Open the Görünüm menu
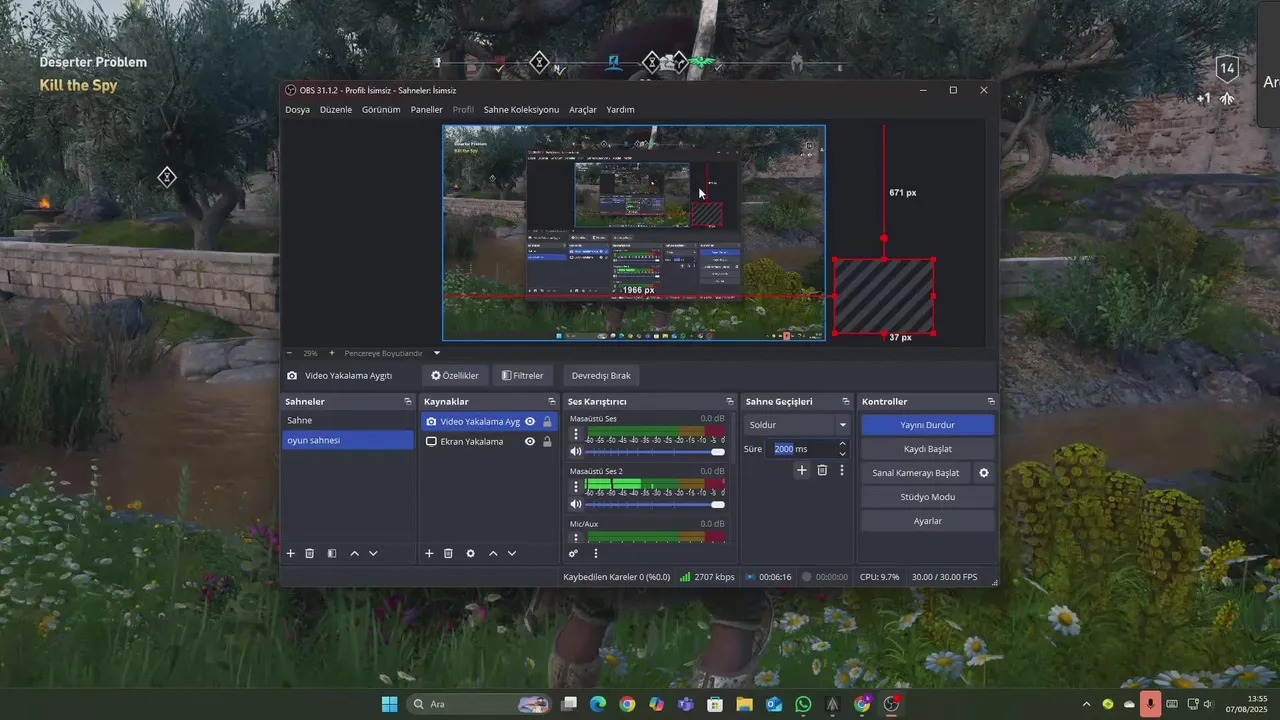The height and width of the screenshot is (720, 1280). coord(381,110)
